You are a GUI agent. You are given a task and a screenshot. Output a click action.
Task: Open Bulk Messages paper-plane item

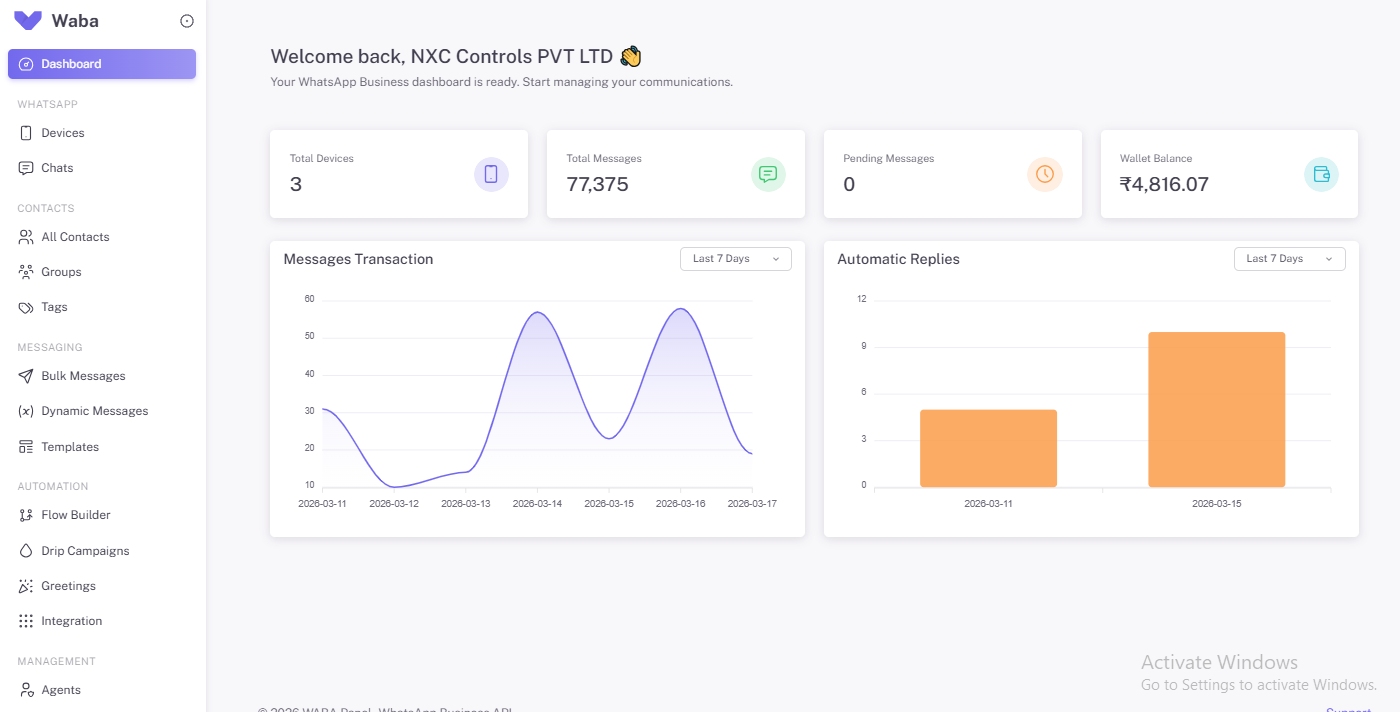[102, 376]
